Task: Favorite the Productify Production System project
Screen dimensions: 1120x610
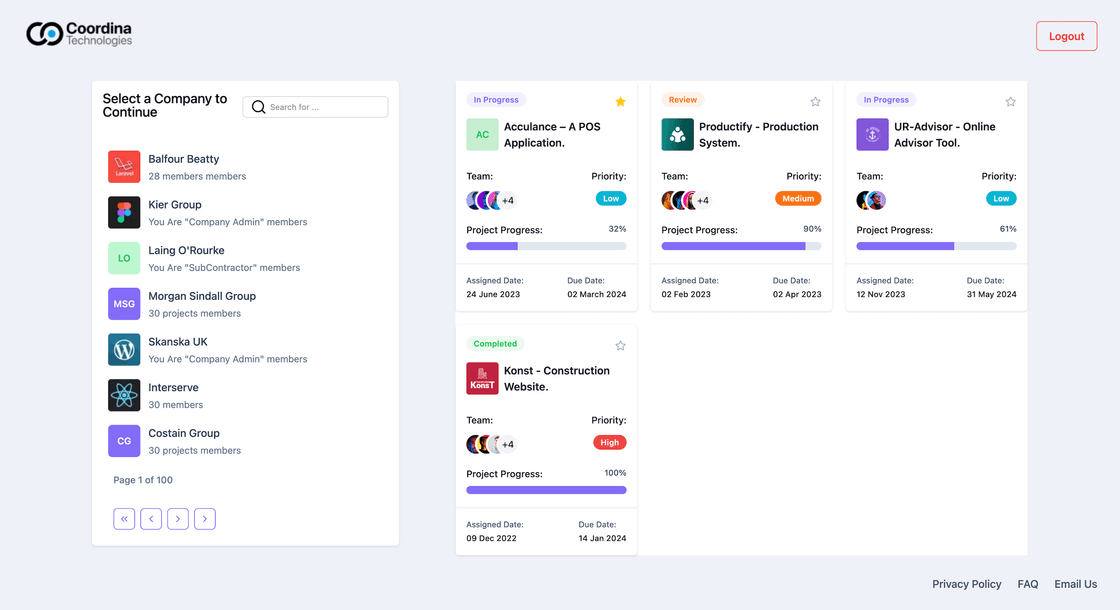Action: [815, 101]
